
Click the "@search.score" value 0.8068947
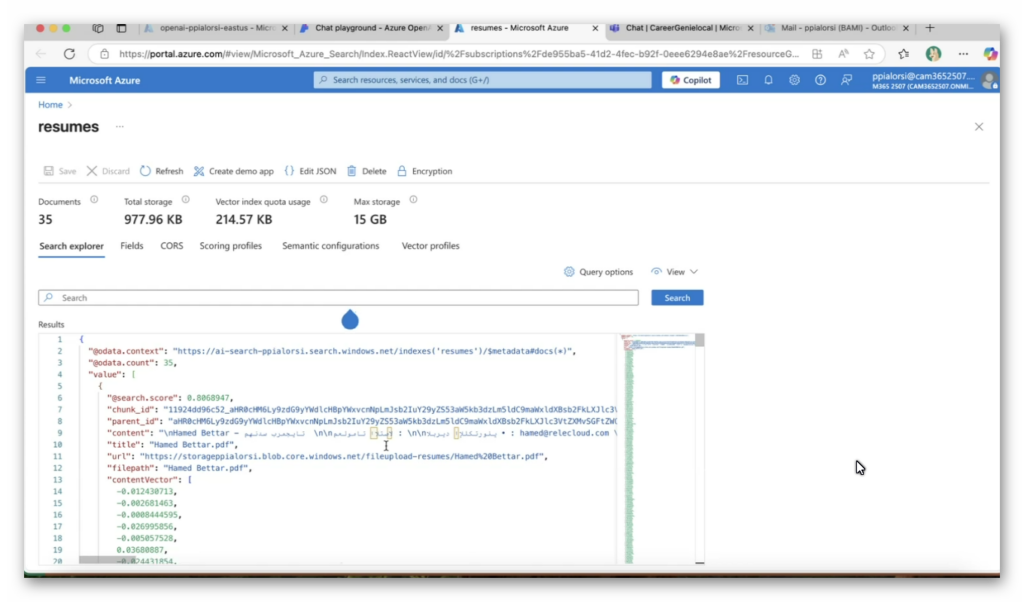[x=208, y=398]
